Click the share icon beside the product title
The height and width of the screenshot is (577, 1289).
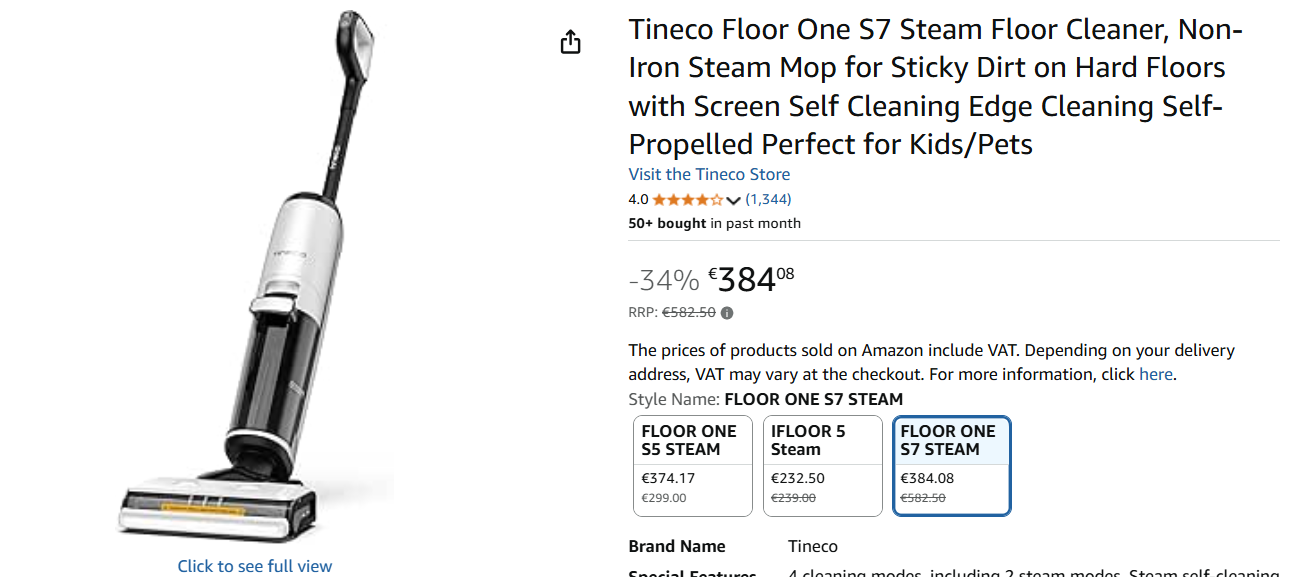click(x=570, y=42)
